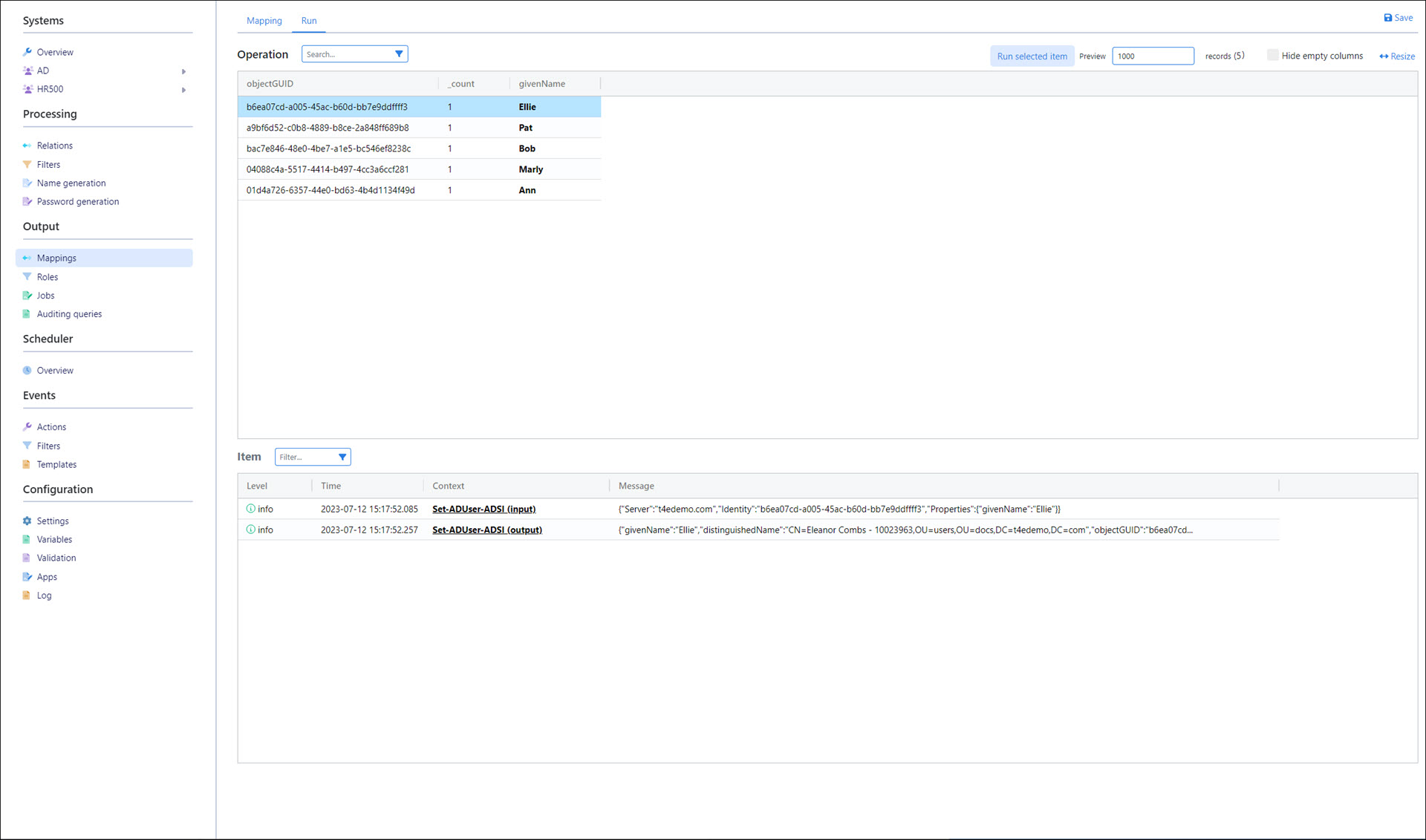Click the Settings gear icon
1426x840 pixels.
point(27,521)
